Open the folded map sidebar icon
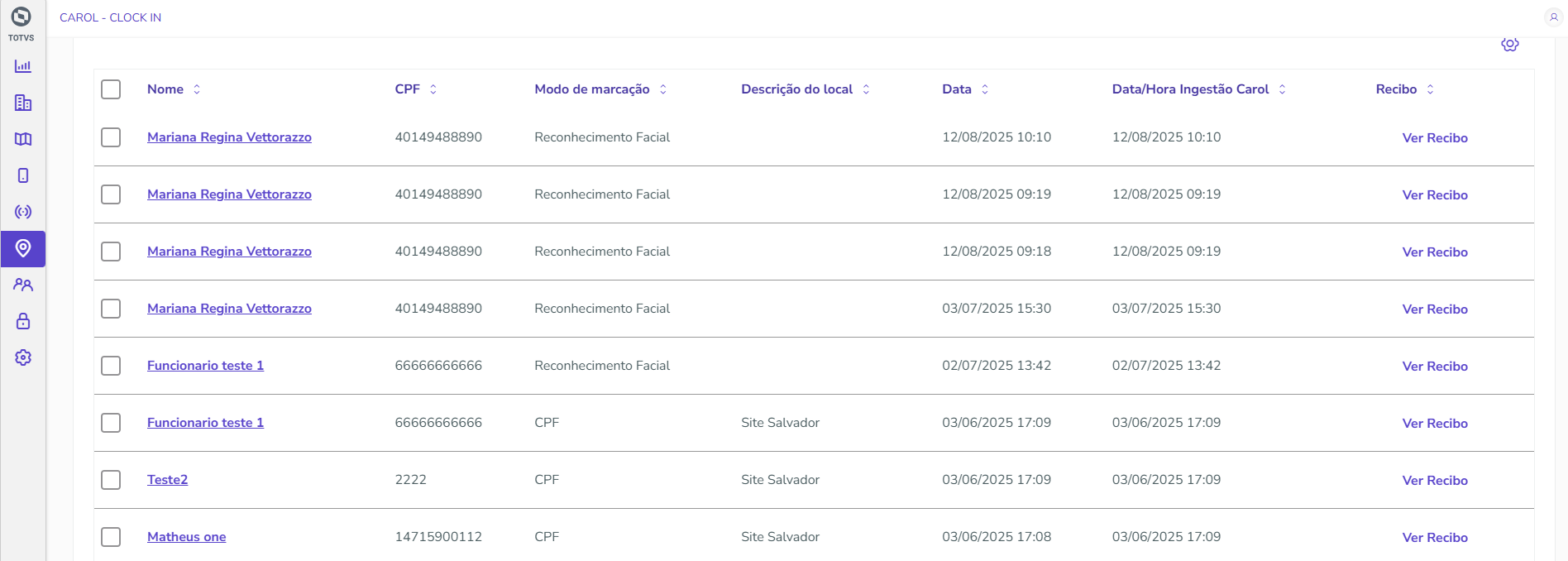 (x=23, y=139)
